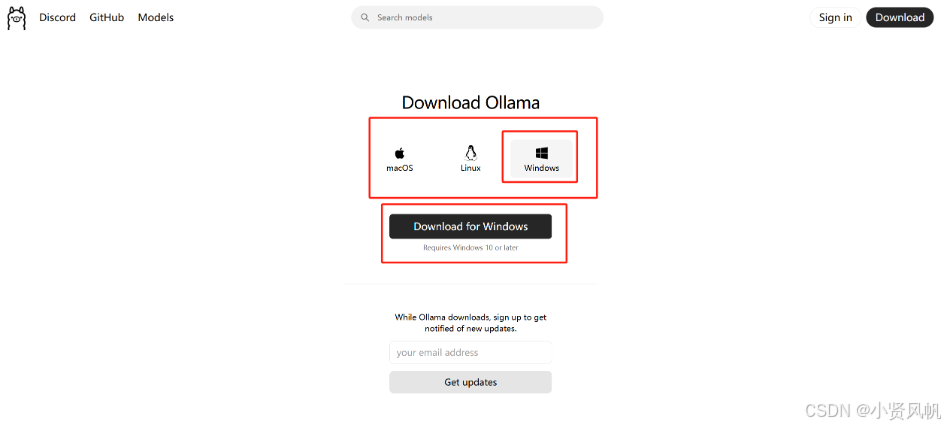Click the Sign in button
This screenshot has width=945, height=426.
(x=835, y=17)
